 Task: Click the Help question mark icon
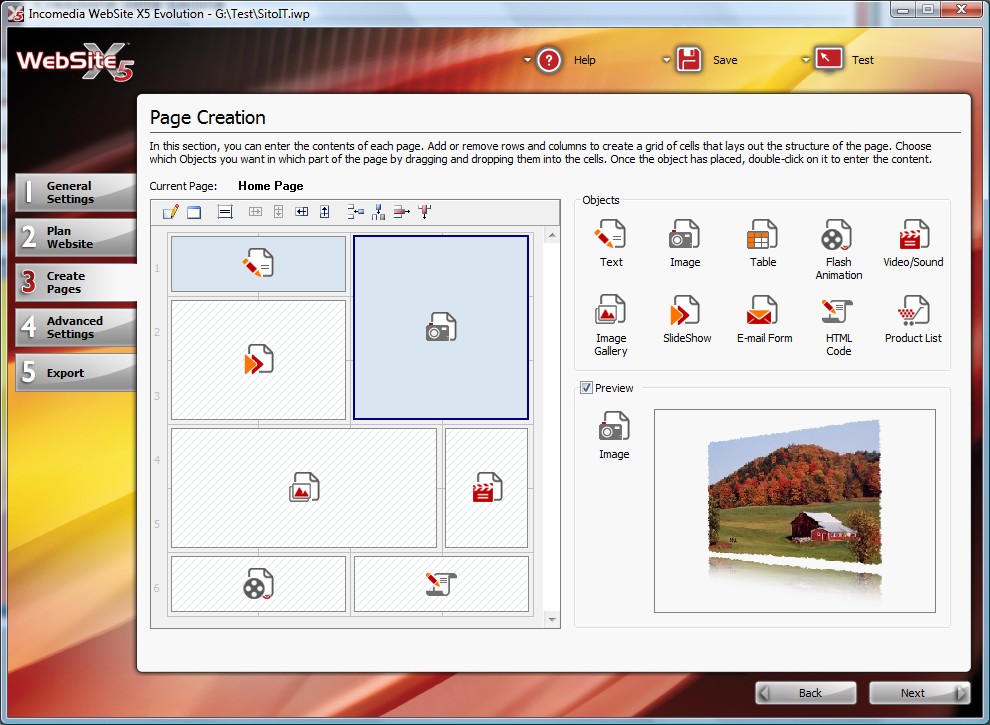pyautogui.click(x=549, y=61)
